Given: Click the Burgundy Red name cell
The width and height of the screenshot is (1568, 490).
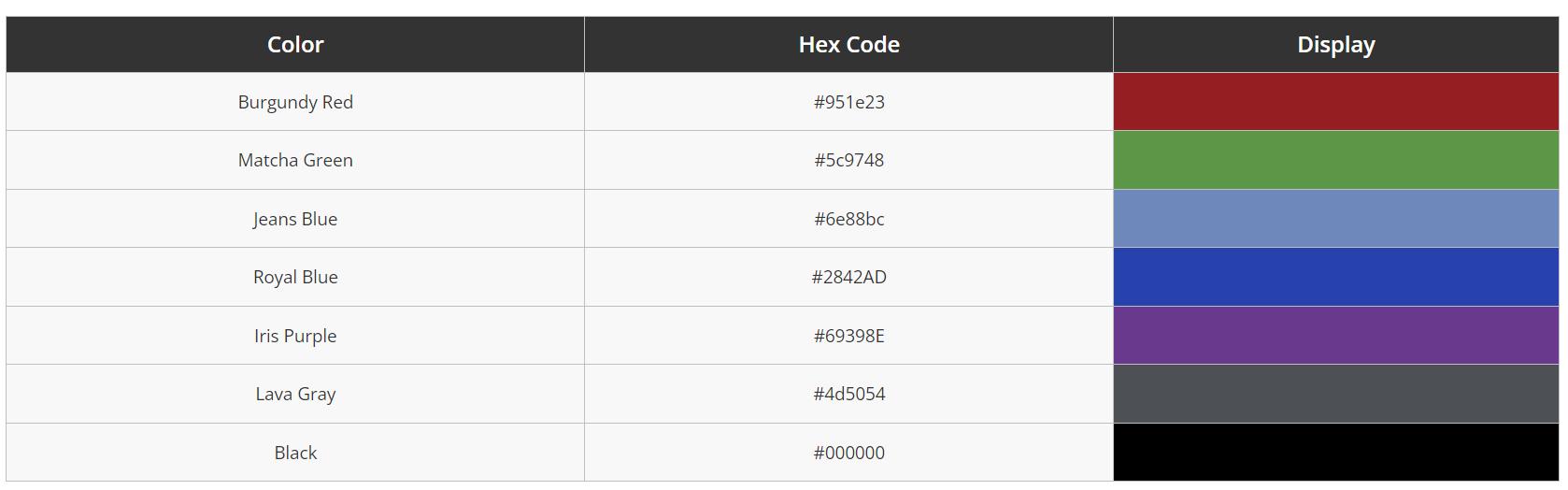Looking at the screenshot, I should [x=295, y=102].
